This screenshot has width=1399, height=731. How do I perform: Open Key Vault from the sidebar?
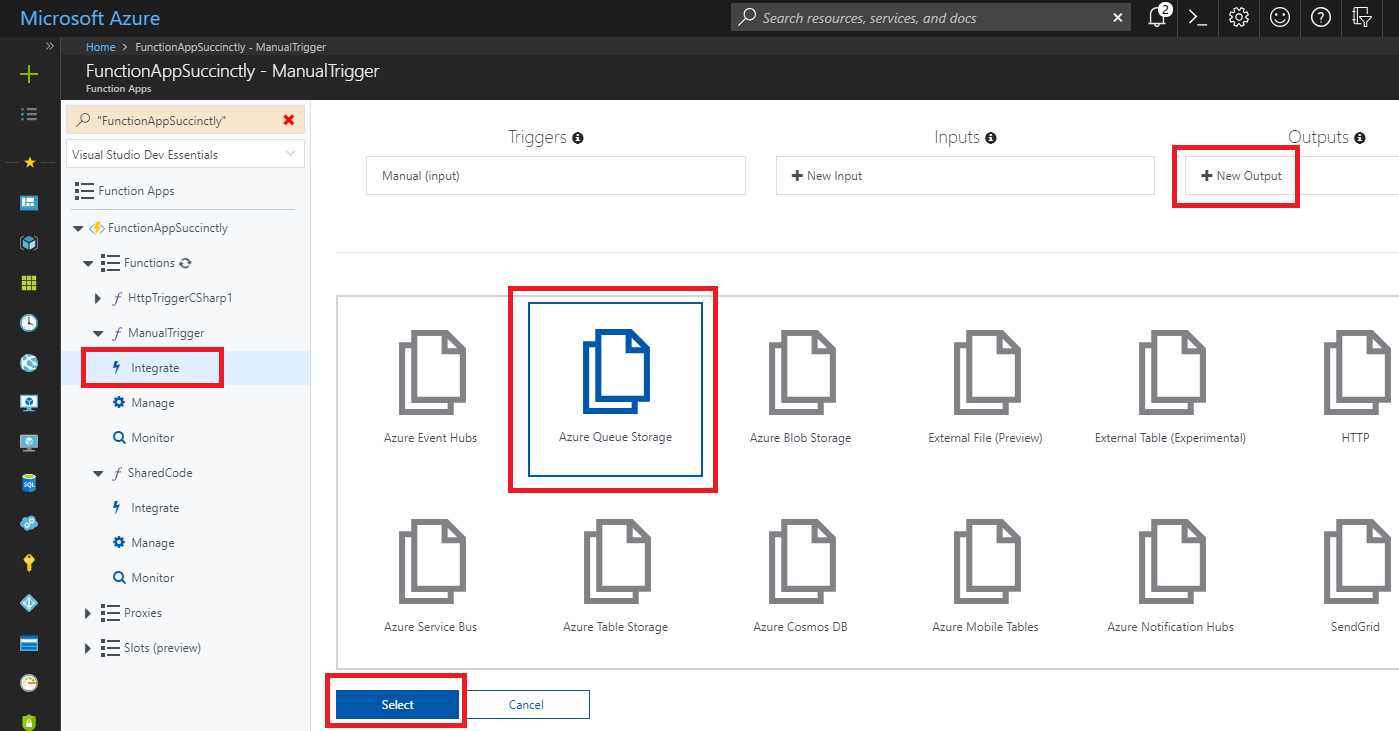point(29,563)
